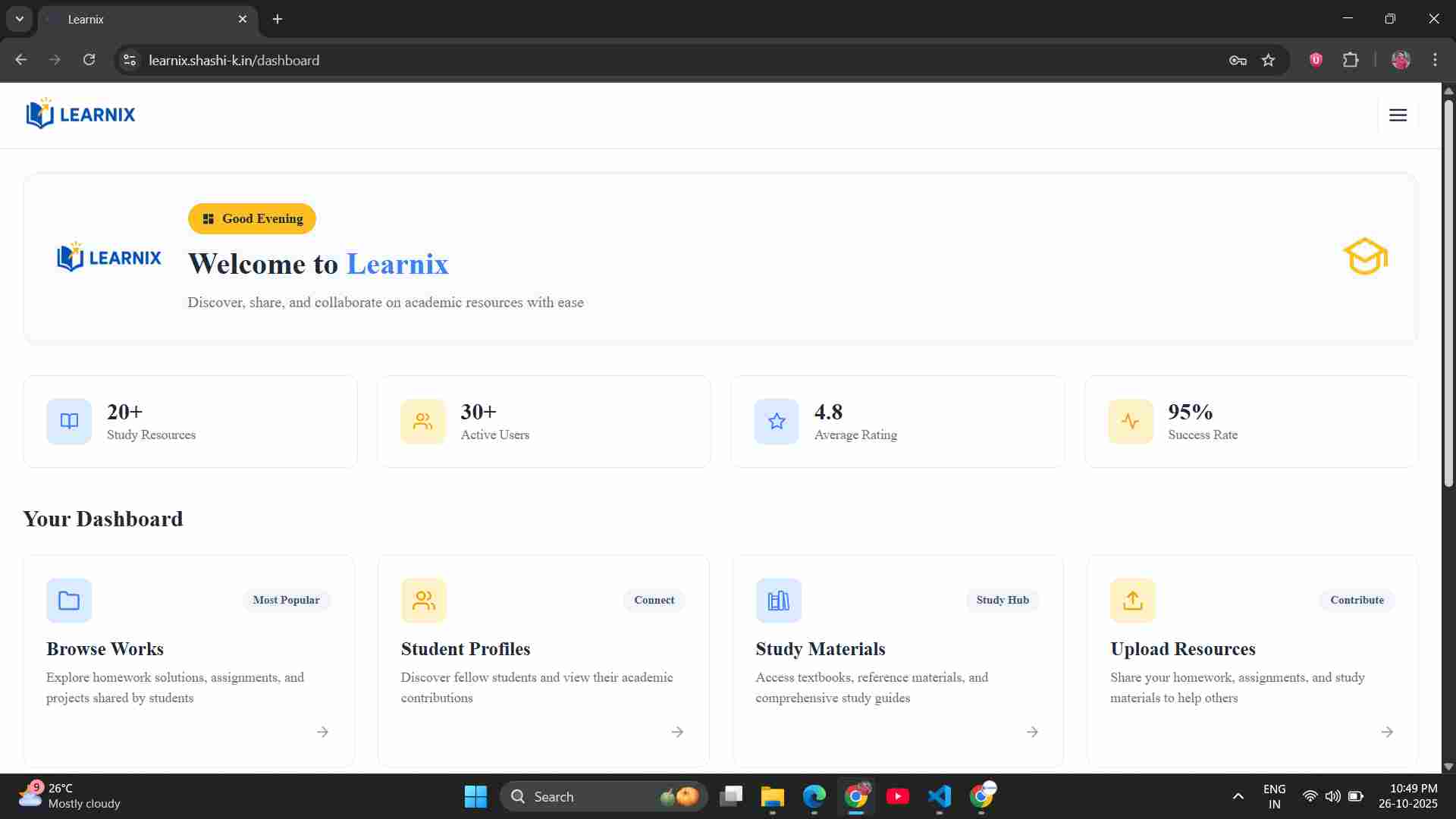Open Browse Works via its arrow
This screenshot has height=819, width=1456.
(322, 732)
